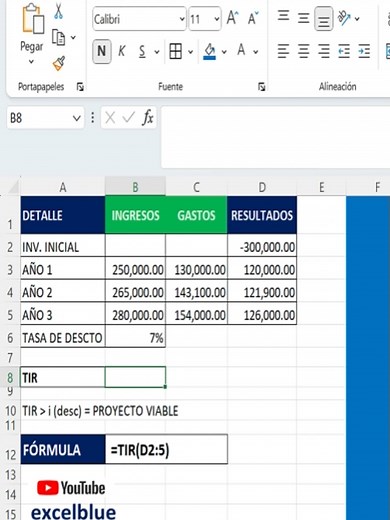Open the Fuente dialog launcher
The height and width of the screenshot is (520, 390).
click(262, 87)
